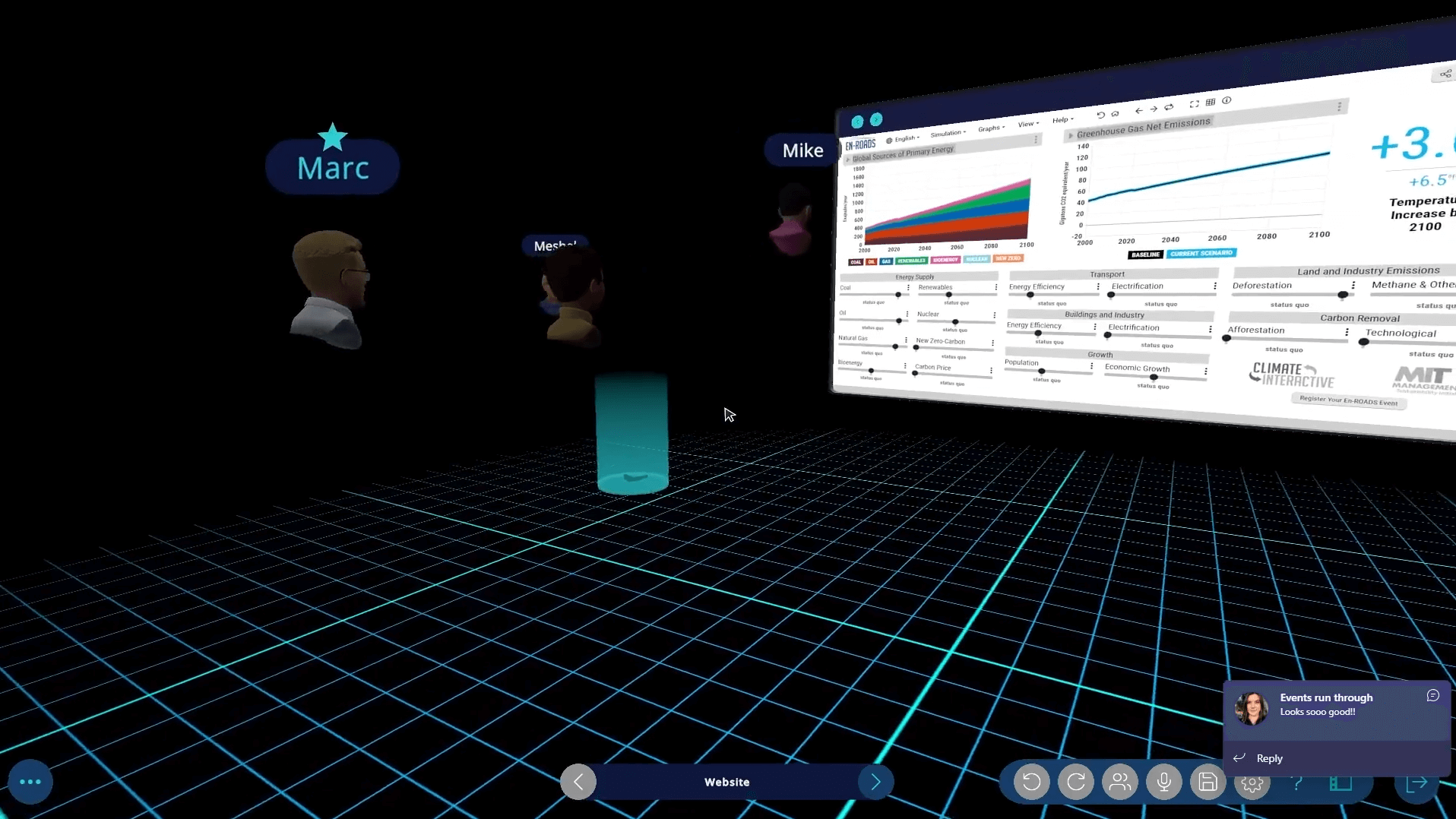The width and height of the screenshot is (1456, 819).
Task: Click the Website navigation bar label
Action: point(726,782)
